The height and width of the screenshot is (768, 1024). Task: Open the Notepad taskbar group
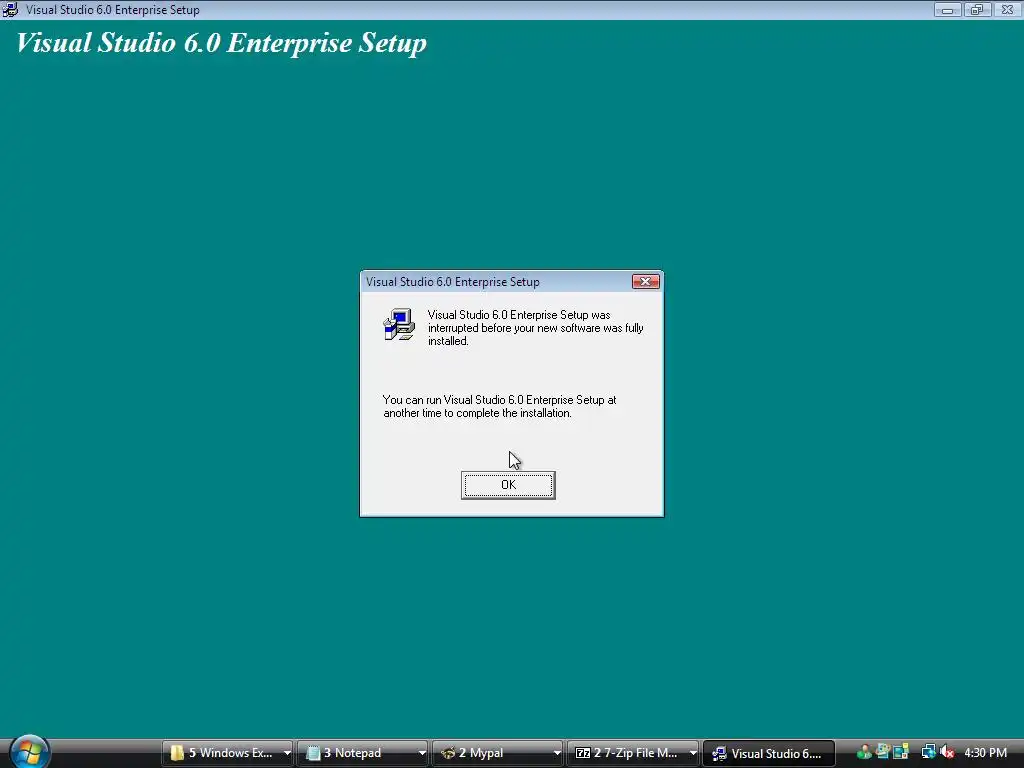[x=362, y=753]
